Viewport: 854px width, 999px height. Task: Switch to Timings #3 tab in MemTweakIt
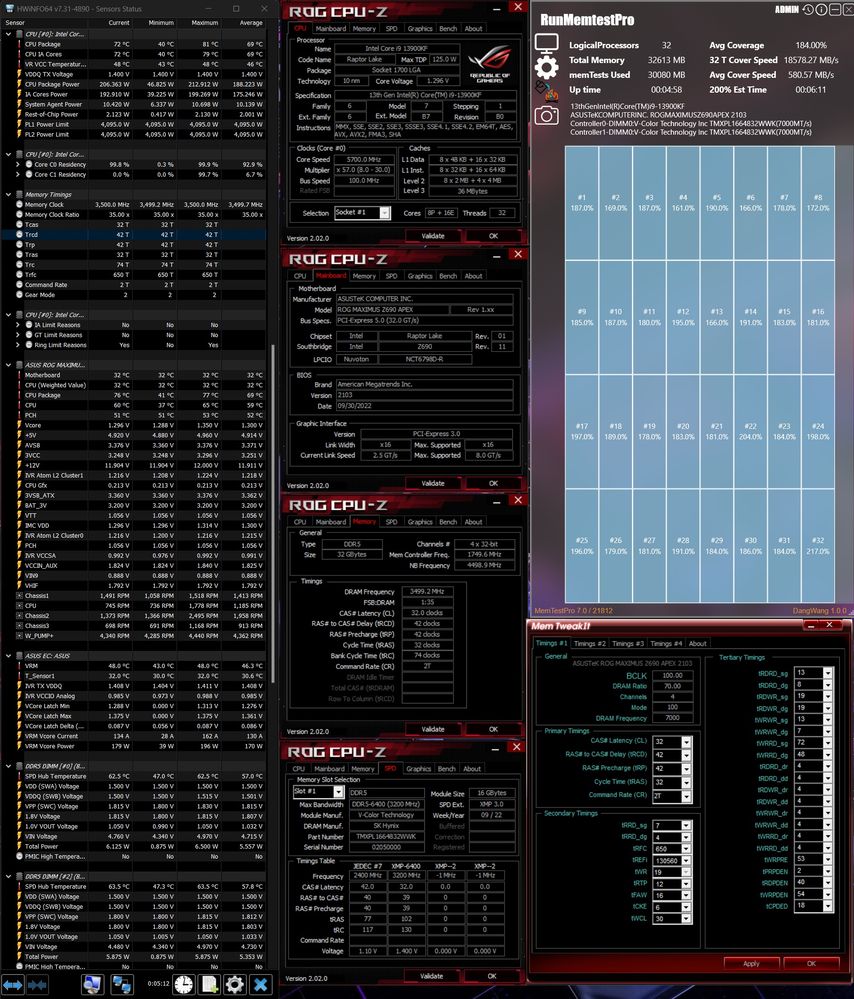(x=628, y=643)
